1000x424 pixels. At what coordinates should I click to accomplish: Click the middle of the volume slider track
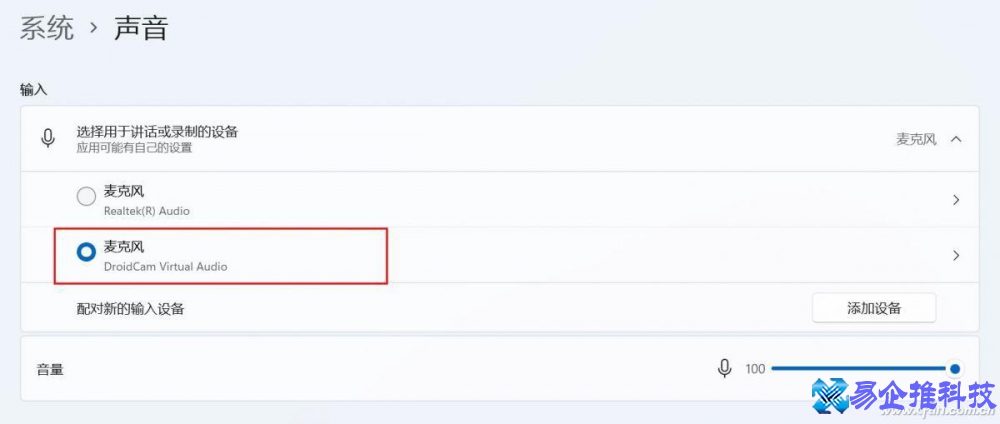click(x=862, y=369)
